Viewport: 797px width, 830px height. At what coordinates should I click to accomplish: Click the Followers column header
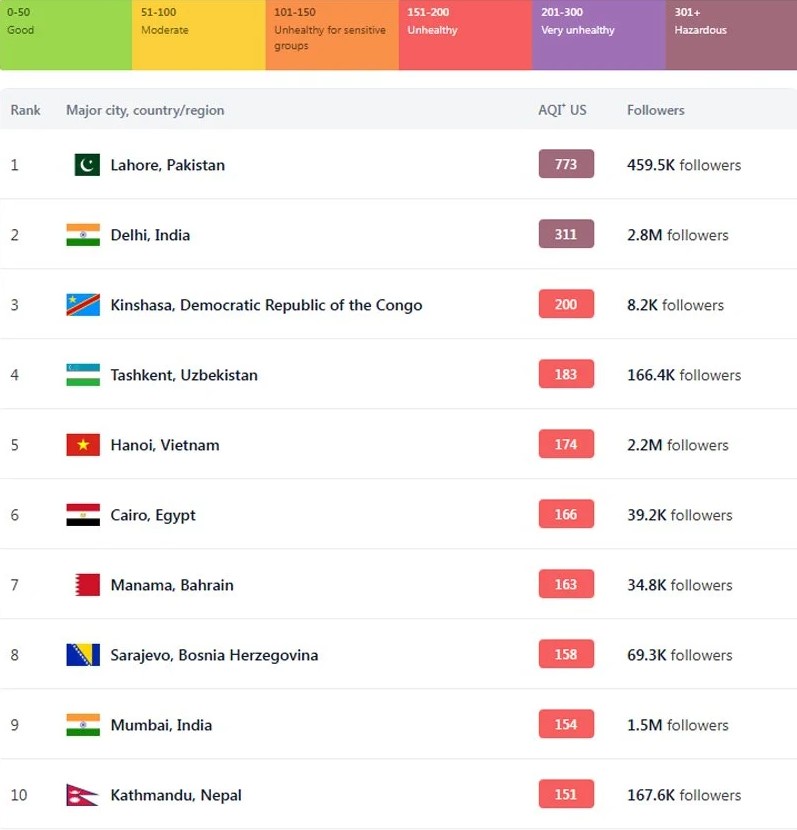tap(656, 110)
